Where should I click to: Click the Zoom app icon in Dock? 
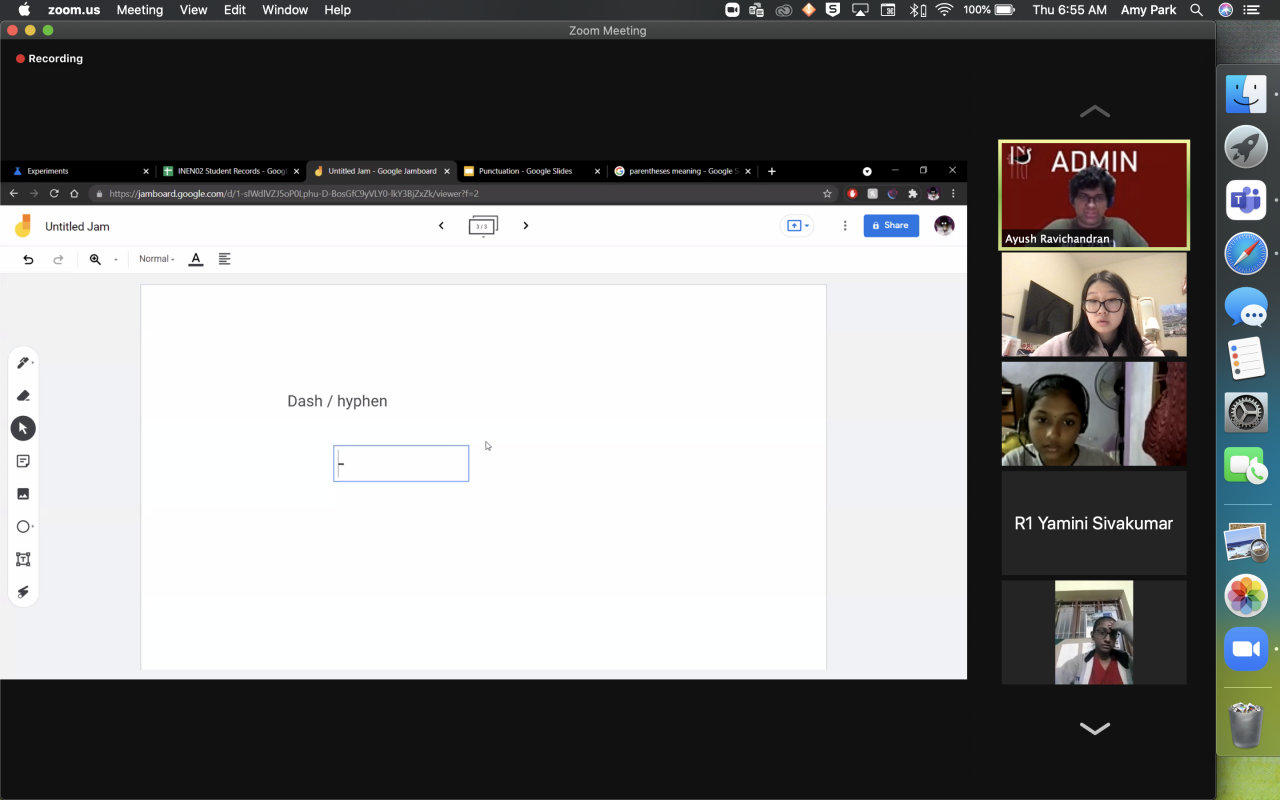coord(1246,650)
